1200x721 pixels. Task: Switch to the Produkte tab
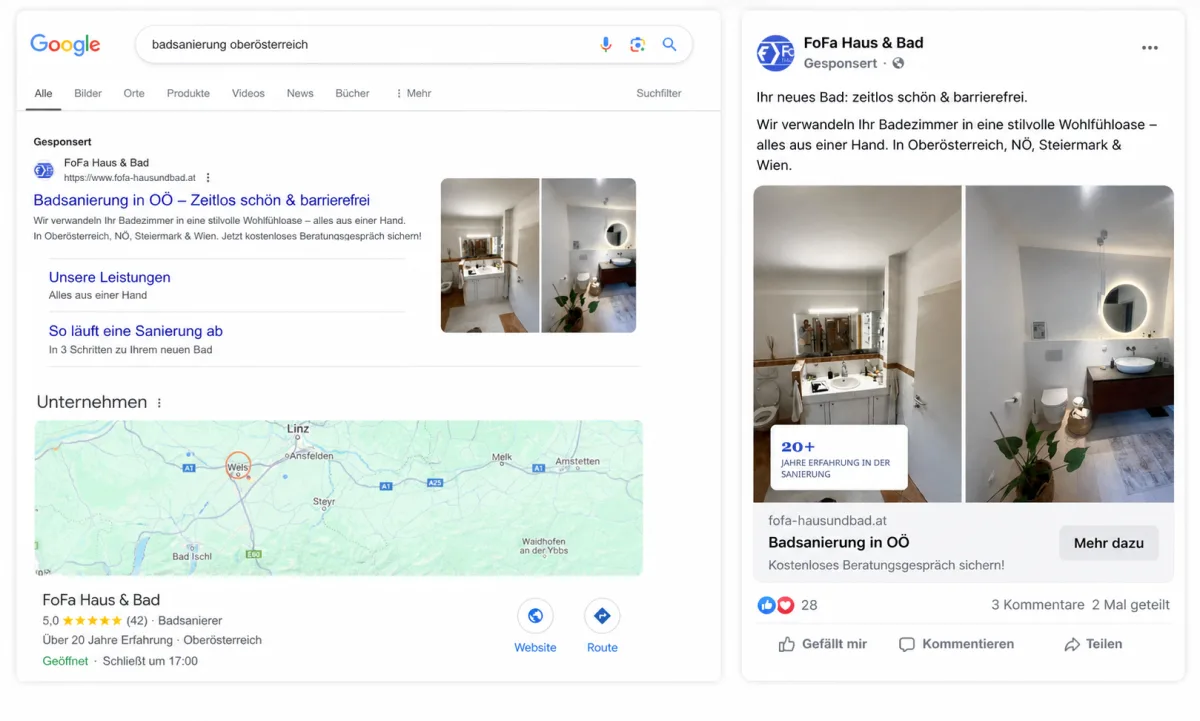click(x=188, y=93)
